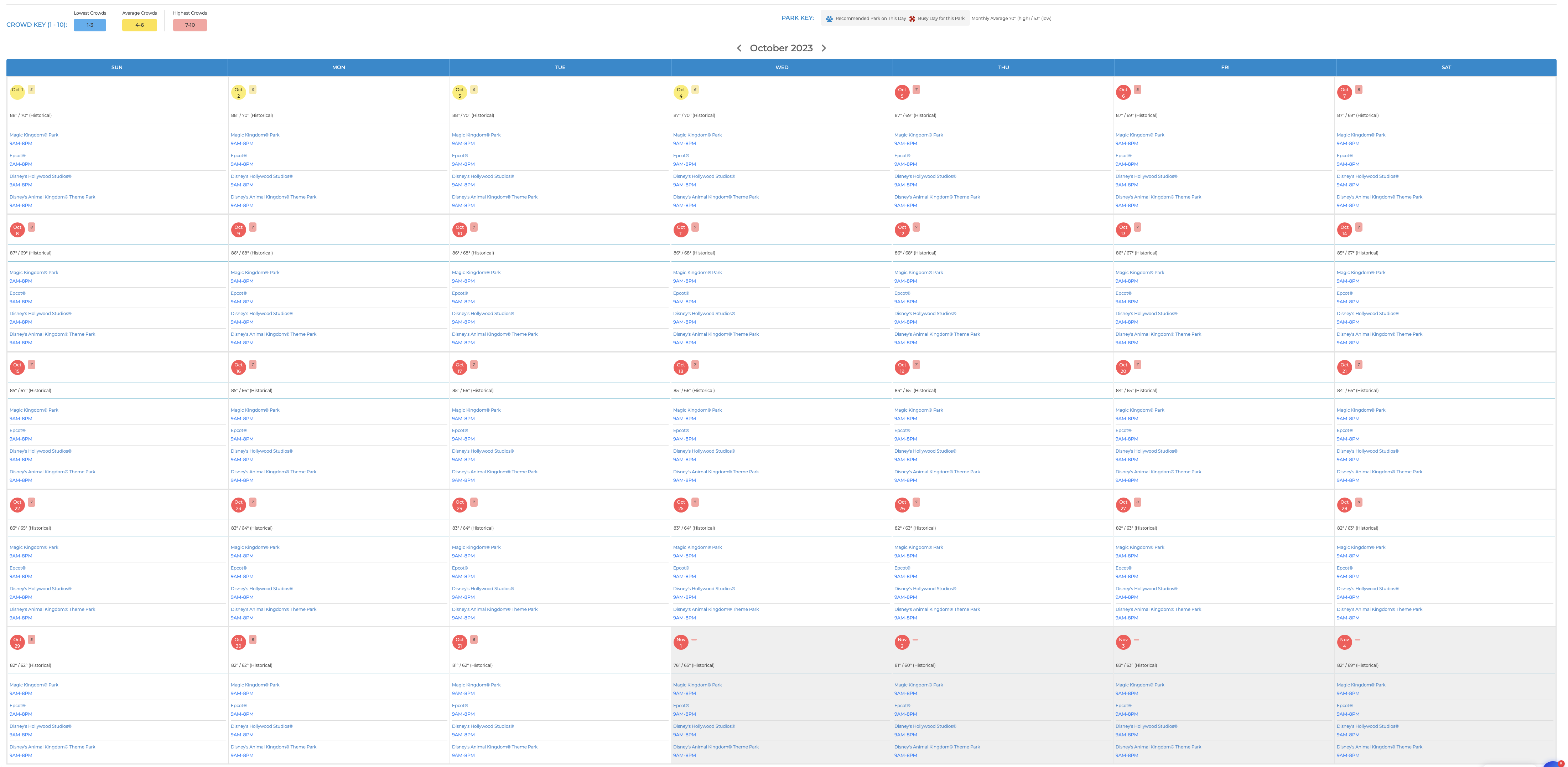Screen dimensions: 1568x767
Task: Open Epcot link under Oct 18
Action: point(681,431)
